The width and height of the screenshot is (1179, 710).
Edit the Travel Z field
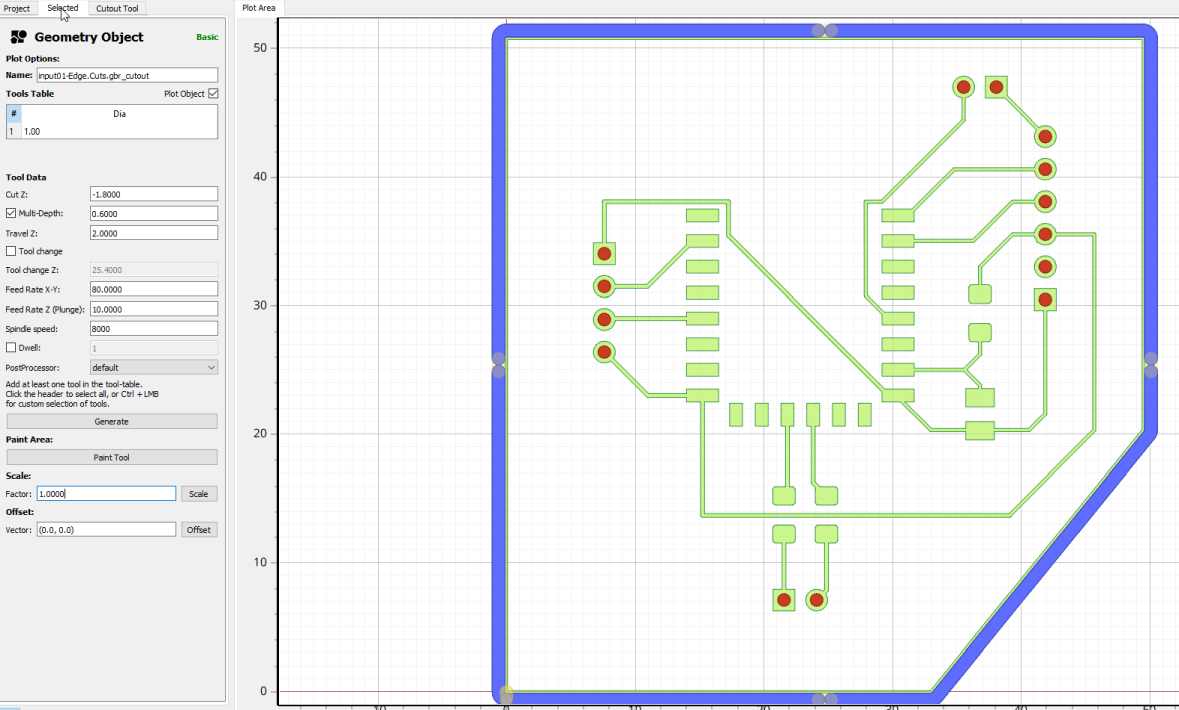tap(153, 233)
